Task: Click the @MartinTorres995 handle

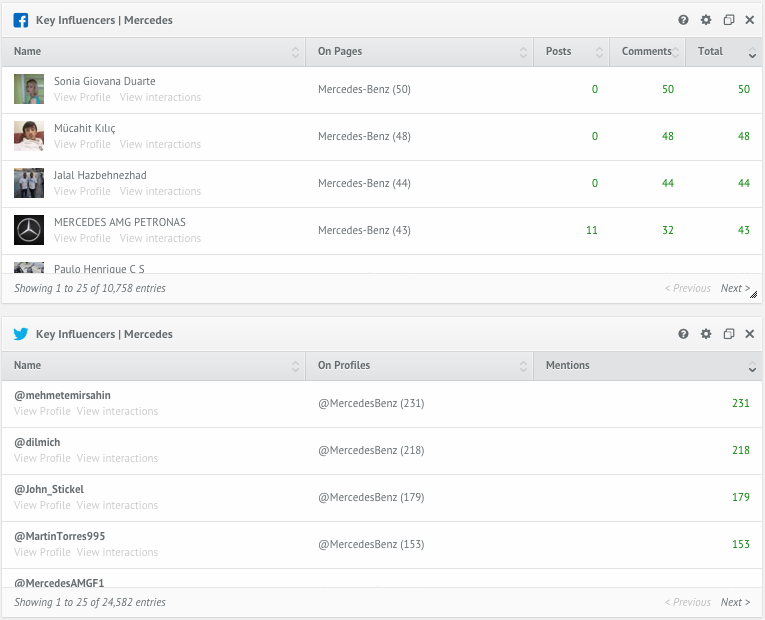Action: click(60, 536)
